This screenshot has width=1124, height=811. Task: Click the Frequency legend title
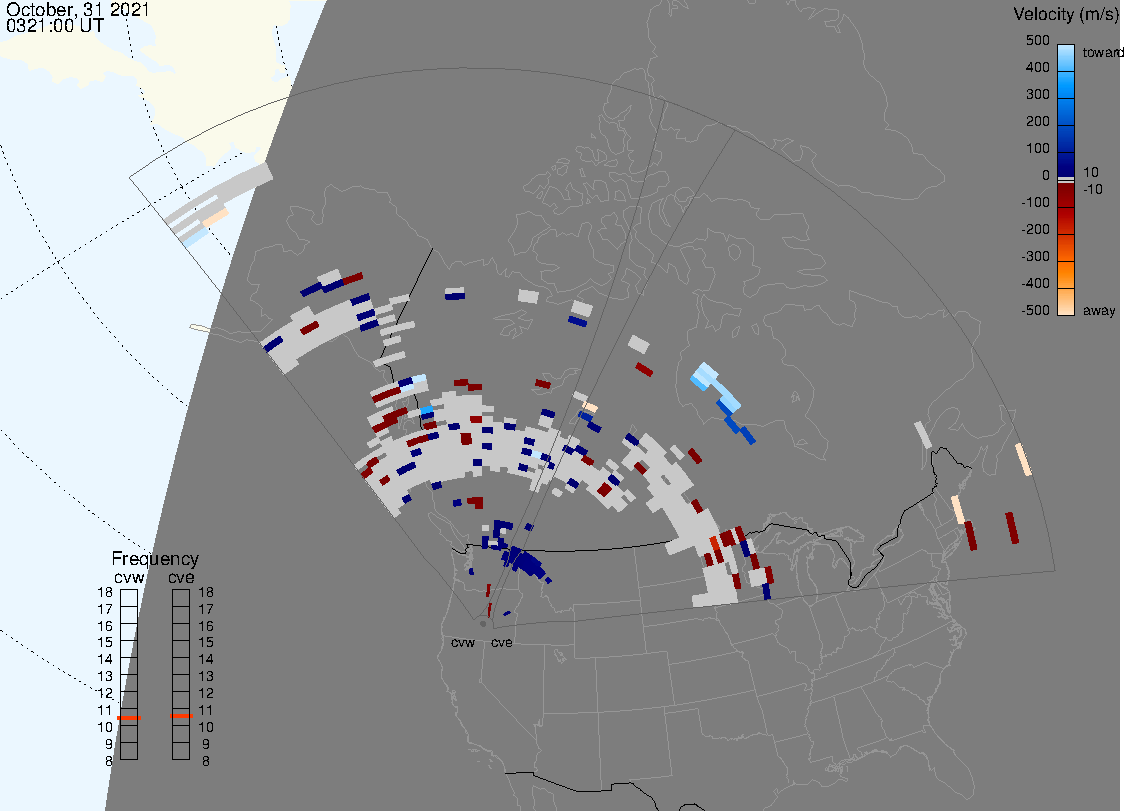pyautogui.click(x=155, y=559)
